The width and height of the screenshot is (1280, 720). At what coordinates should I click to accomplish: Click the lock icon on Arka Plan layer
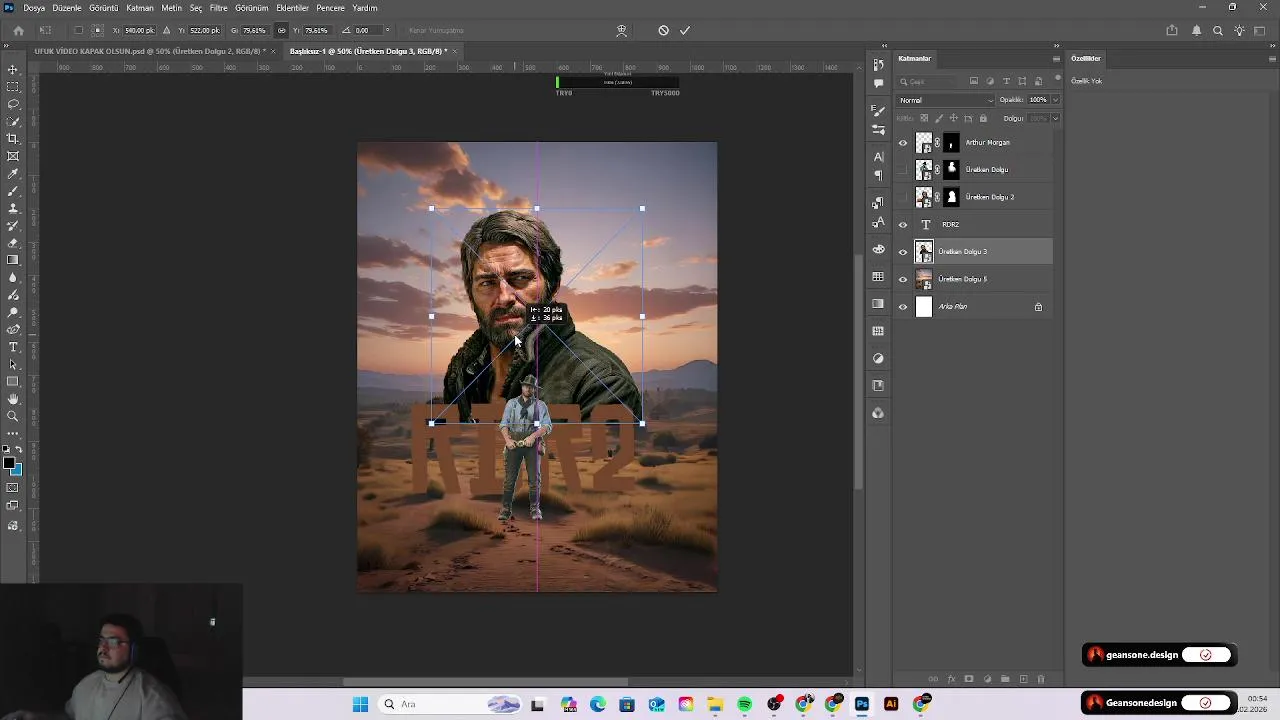[x=1038, y=307]
